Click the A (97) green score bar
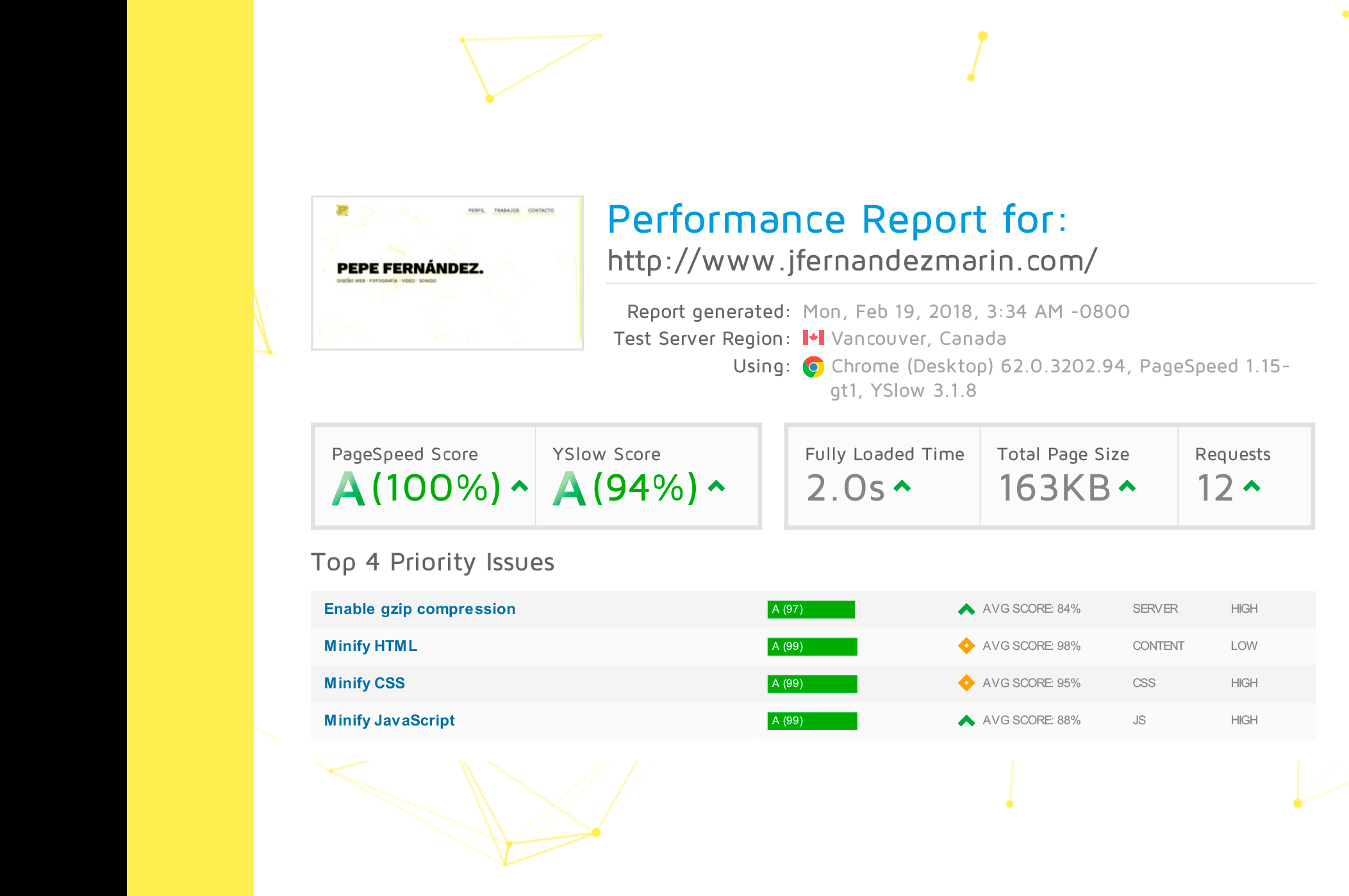Image resolution: width=1349 pixels, height=896 pixels. click(x=811, y=609)
